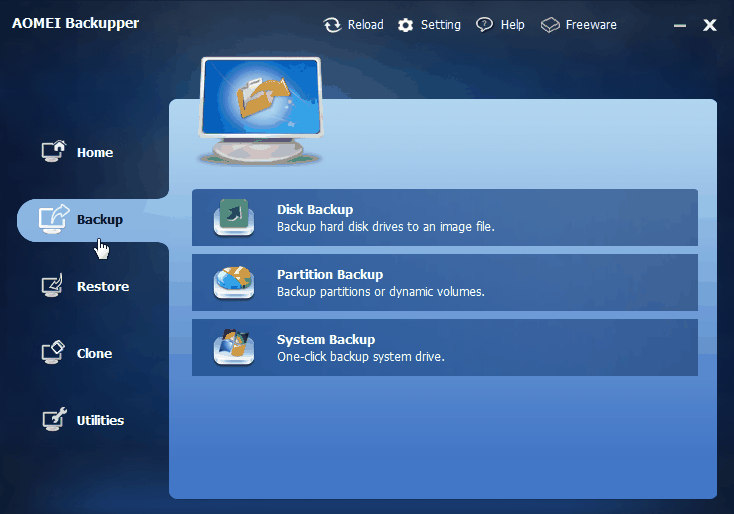The height and width of the screenshot is (514, 734).
Task: Click the Backup monitor-arrow icon in sidebar
Action: pyautogui.click(x=53, y=219)
